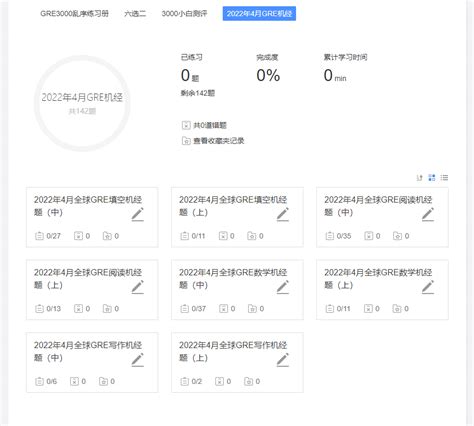Open 2022年4月全球GRE写作机经题（上）title
The image size is (474, 426).
[233, 351]
